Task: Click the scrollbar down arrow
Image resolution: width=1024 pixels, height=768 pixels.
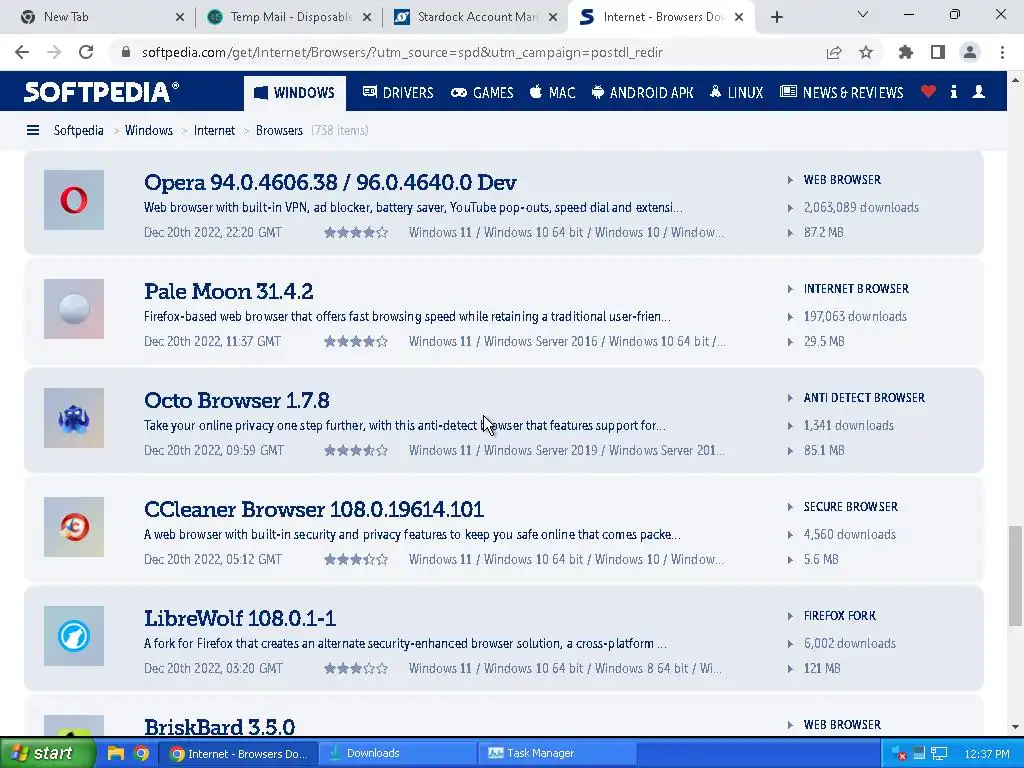Action: [x=1016, y=727]
